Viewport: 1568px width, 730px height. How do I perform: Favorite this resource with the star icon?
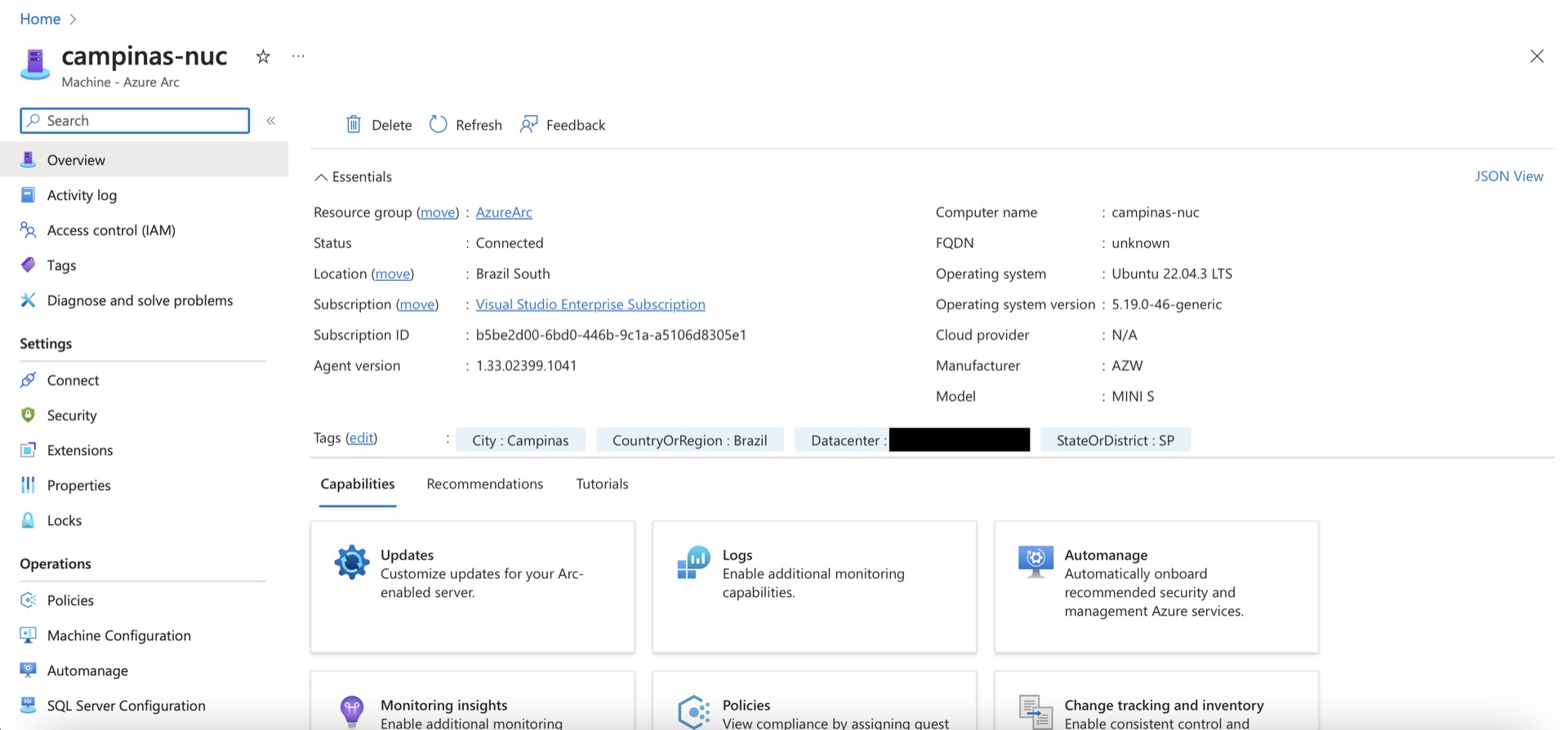[263, 56]
